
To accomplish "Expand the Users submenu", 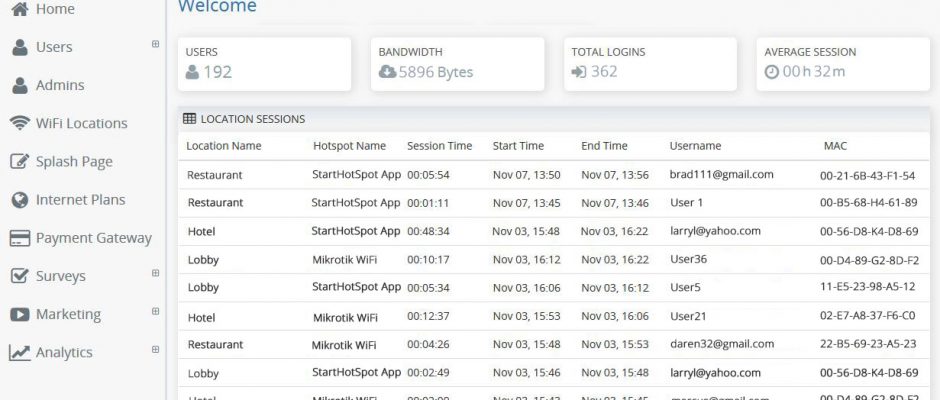I will coord(155,44).
